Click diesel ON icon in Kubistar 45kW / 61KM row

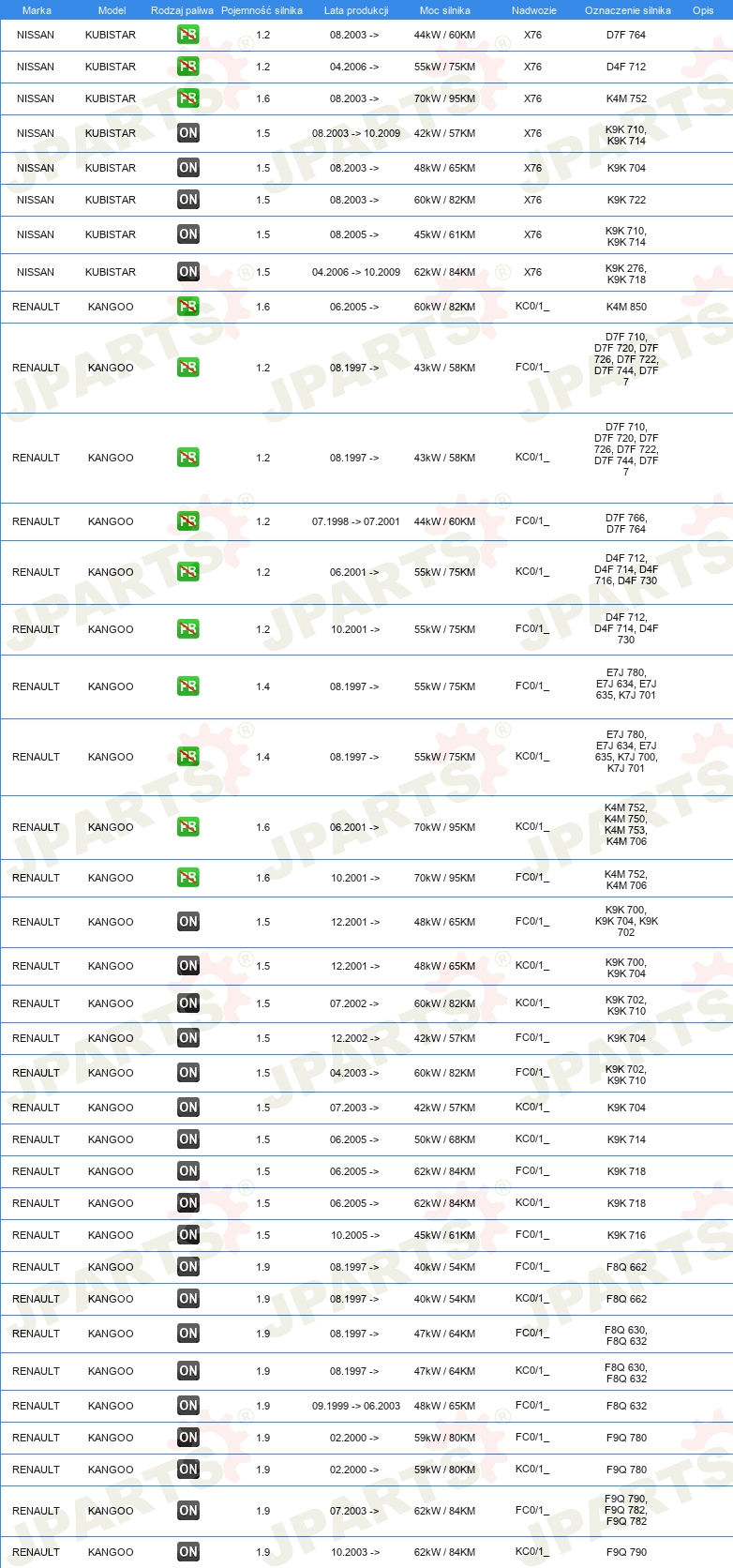pyautogui.click(x=188, y=234)
